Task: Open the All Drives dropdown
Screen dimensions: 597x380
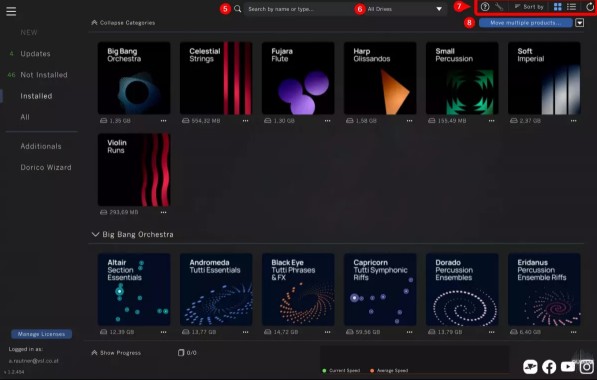Action: click(x=405, y=9)
